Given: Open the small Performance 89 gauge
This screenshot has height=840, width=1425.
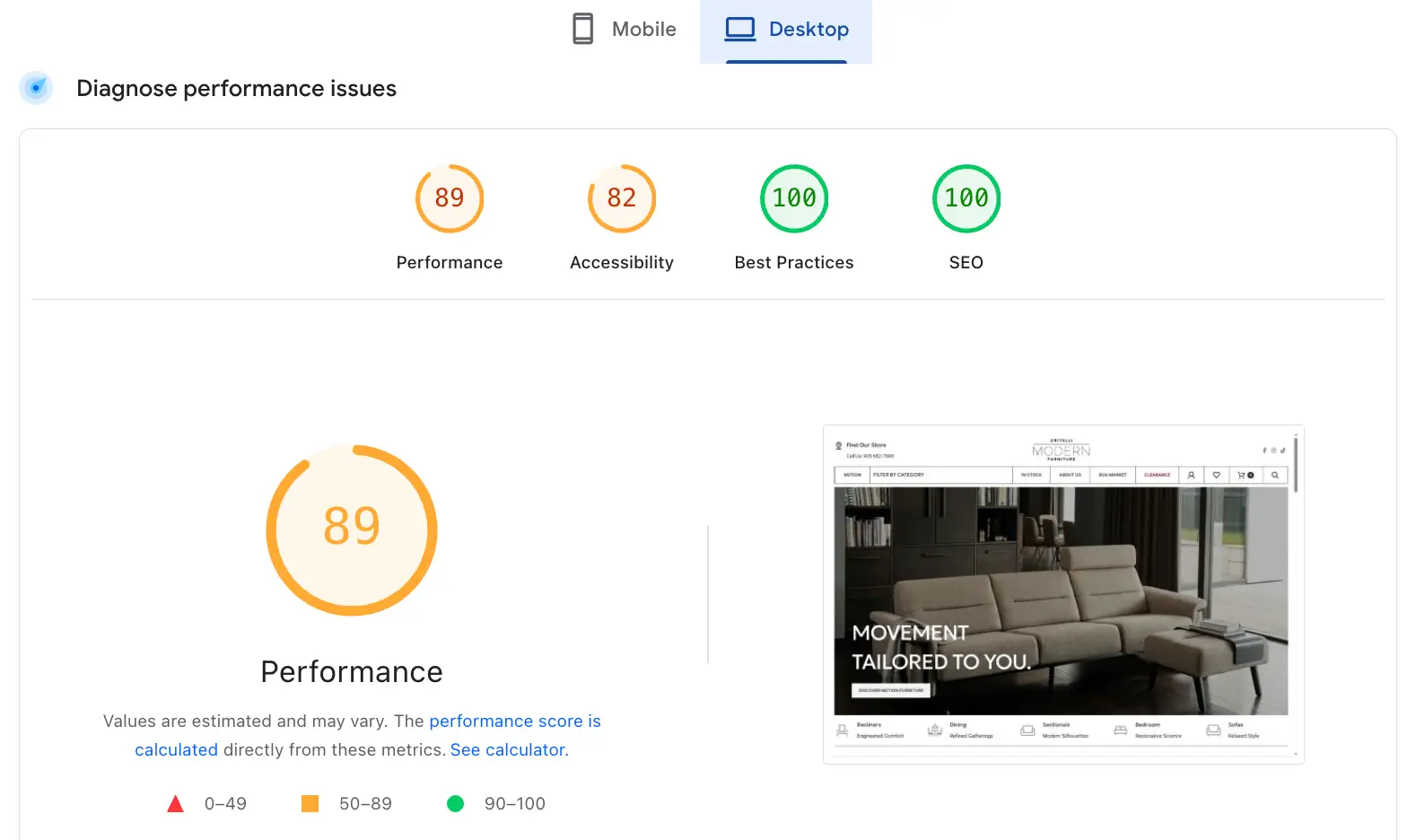Looking at the screenshot, I should pos(450,198).
